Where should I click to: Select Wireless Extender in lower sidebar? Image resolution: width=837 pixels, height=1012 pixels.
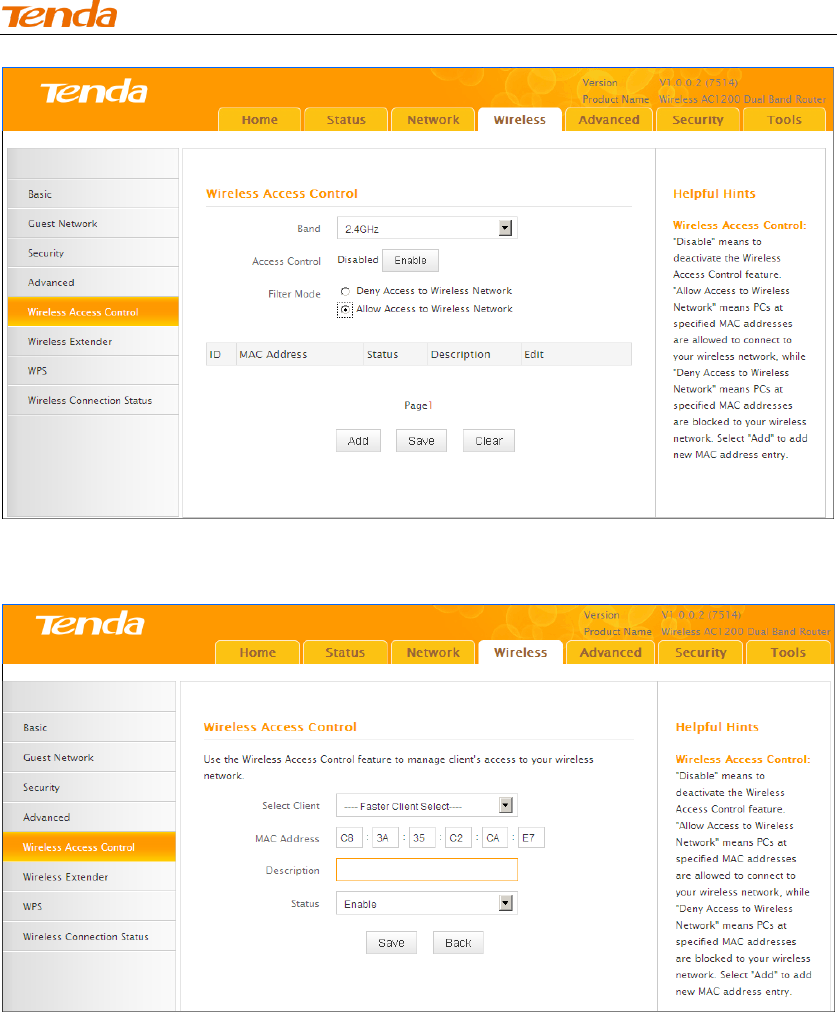[89, 876]
